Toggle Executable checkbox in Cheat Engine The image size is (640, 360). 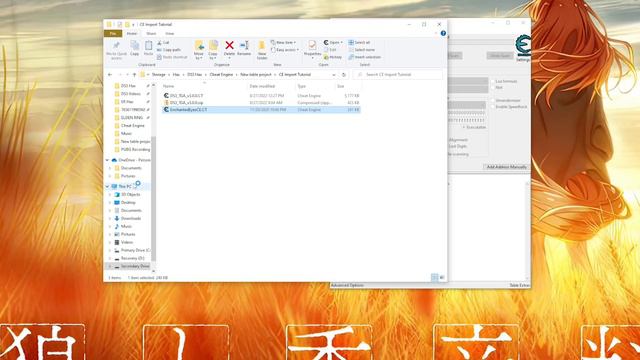click(464, 127)
